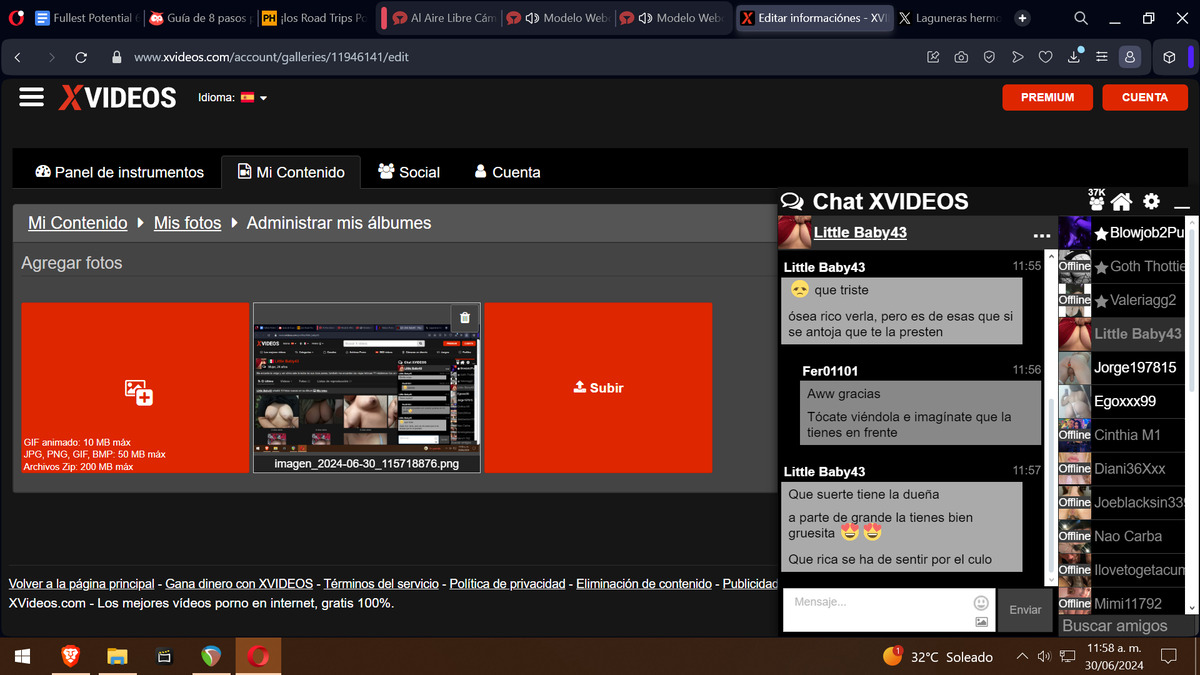Click the chat home icon

(x=1121, y=202)
